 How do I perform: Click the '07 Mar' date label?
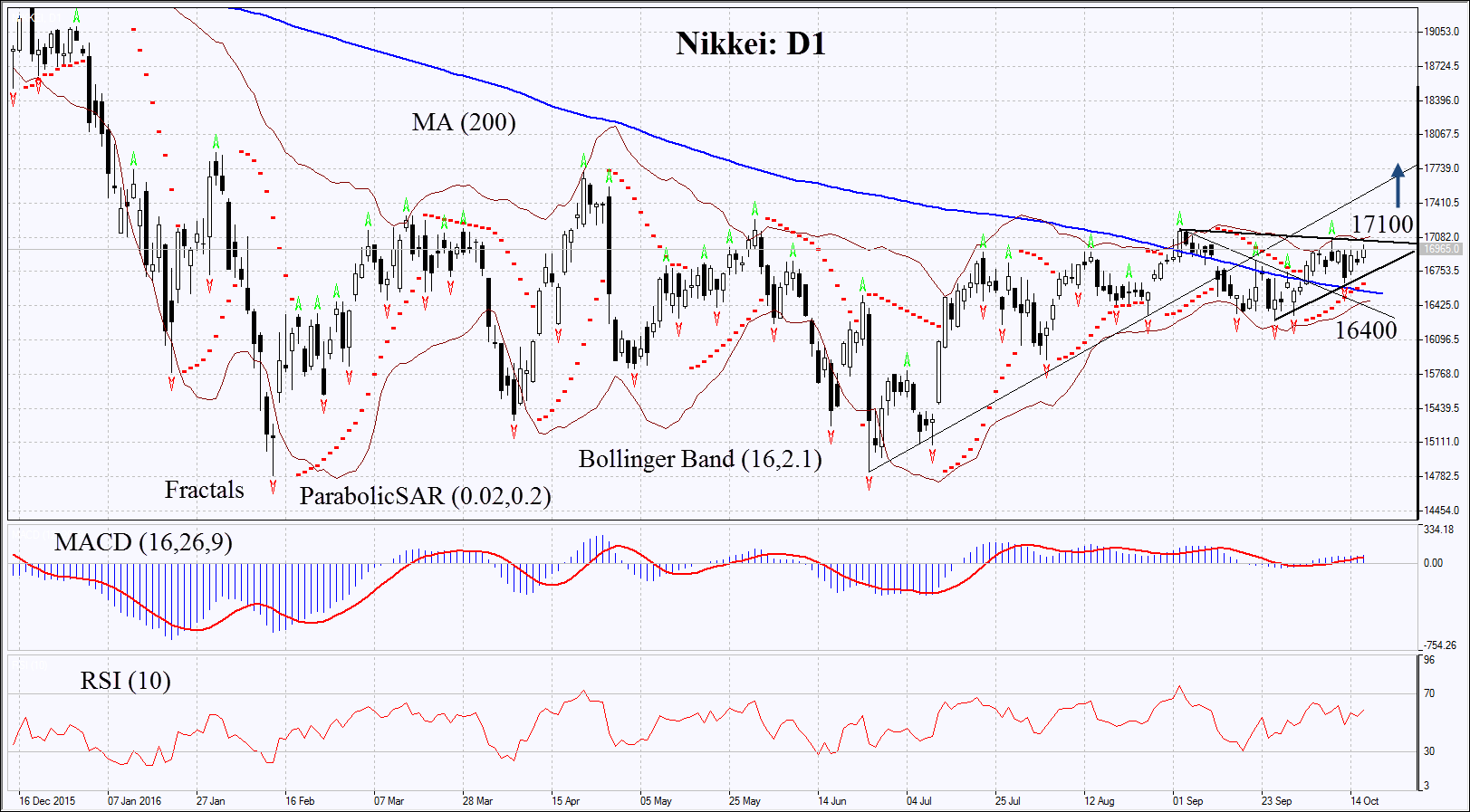389,801
